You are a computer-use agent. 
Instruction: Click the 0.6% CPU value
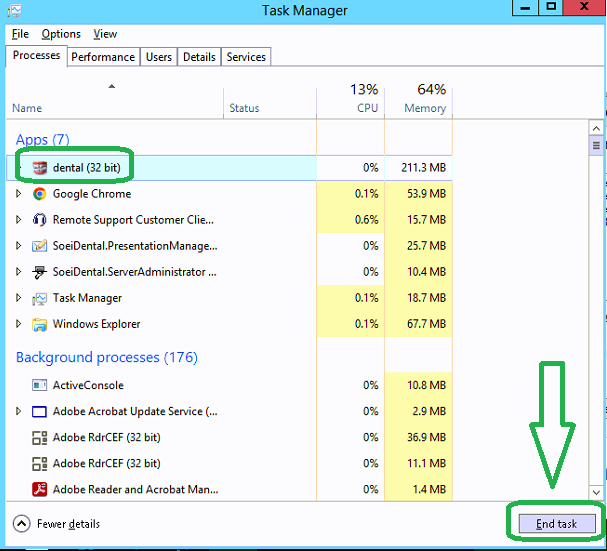(367, 220)
